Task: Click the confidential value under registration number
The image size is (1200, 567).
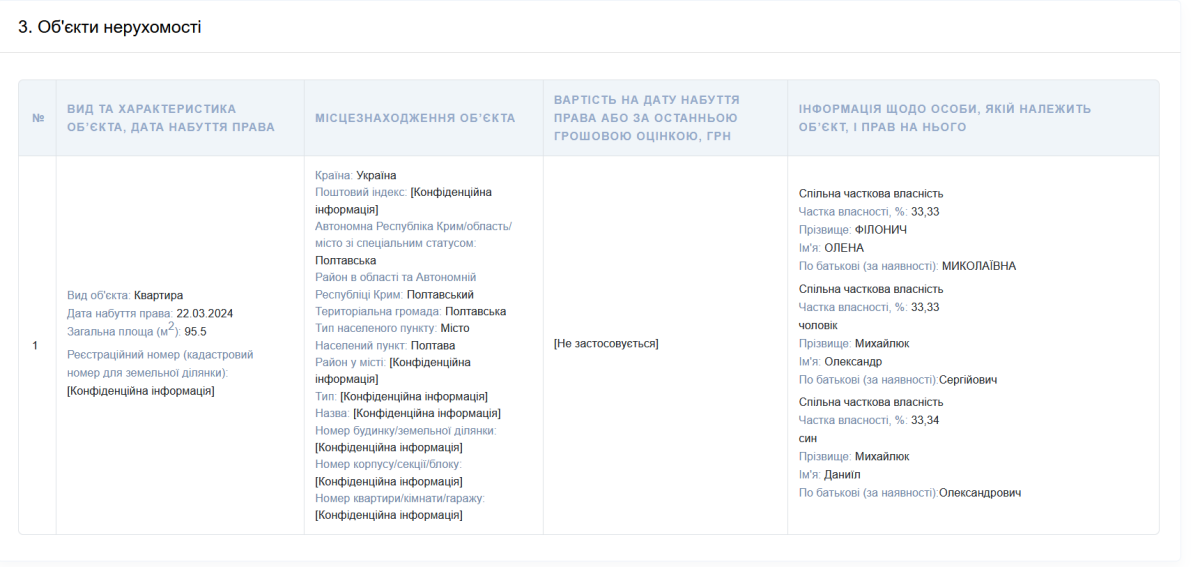Action: coord(140,391)
